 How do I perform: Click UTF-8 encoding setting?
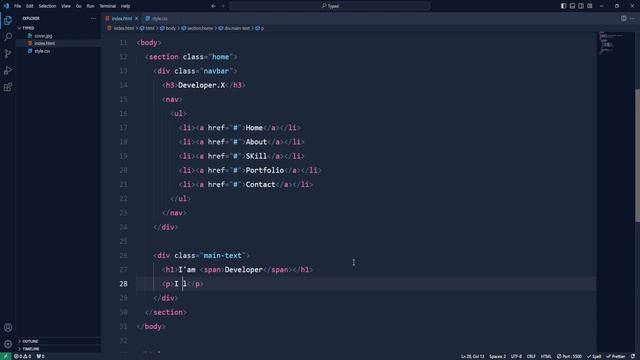516,356
